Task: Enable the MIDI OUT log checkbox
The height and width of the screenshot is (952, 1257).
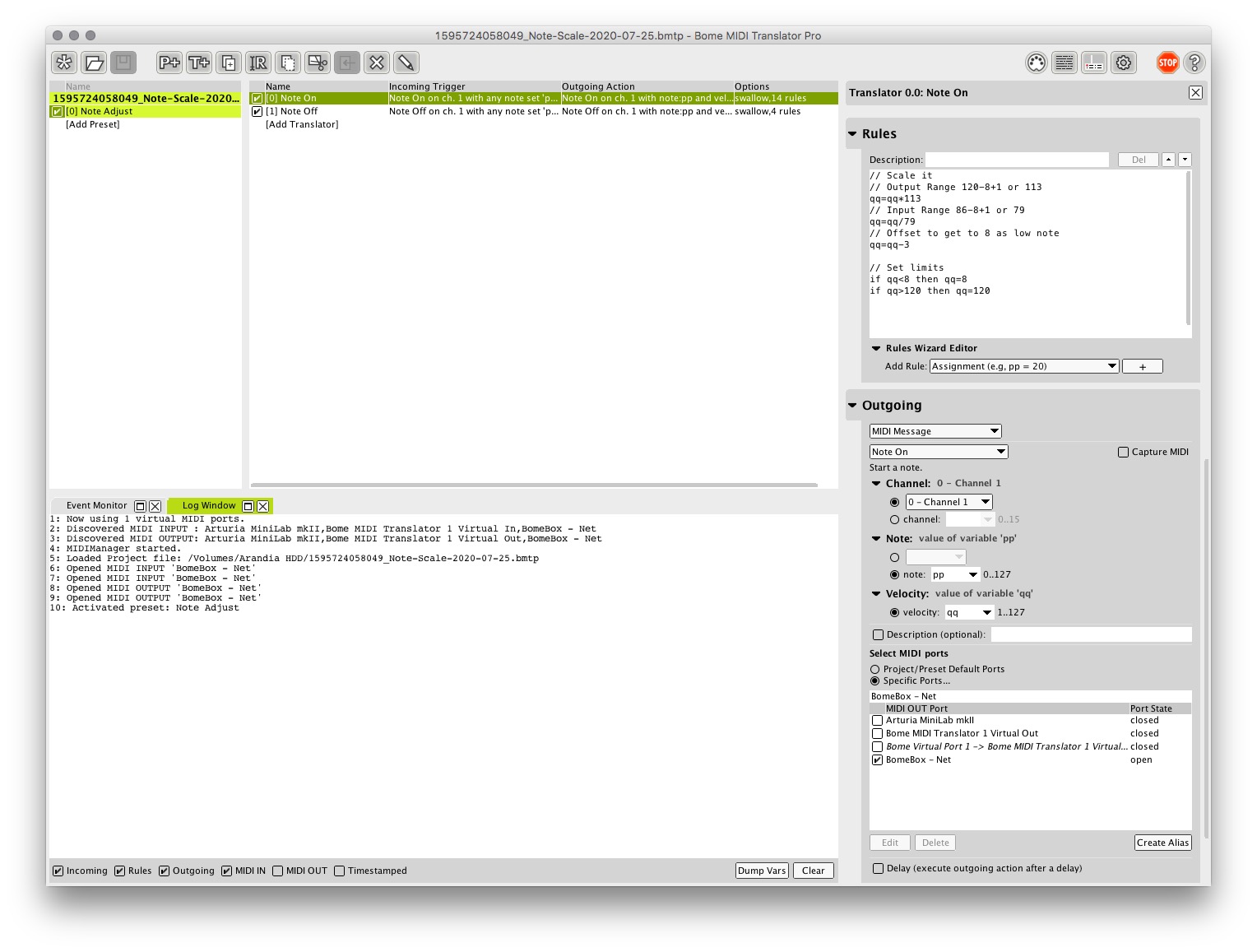Action: pos(277,871)
